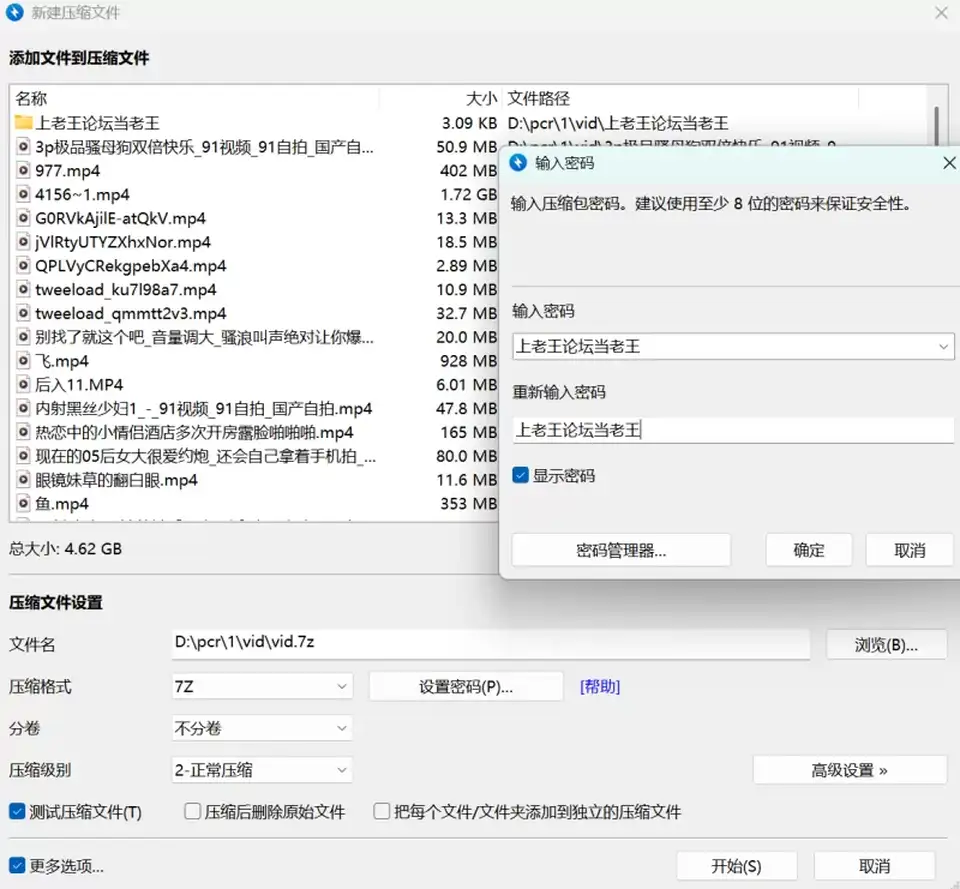Check 把每个文件/文件夹添加到独立的压缩文件 option
The image size is (960, 889).
coord(381,812)
